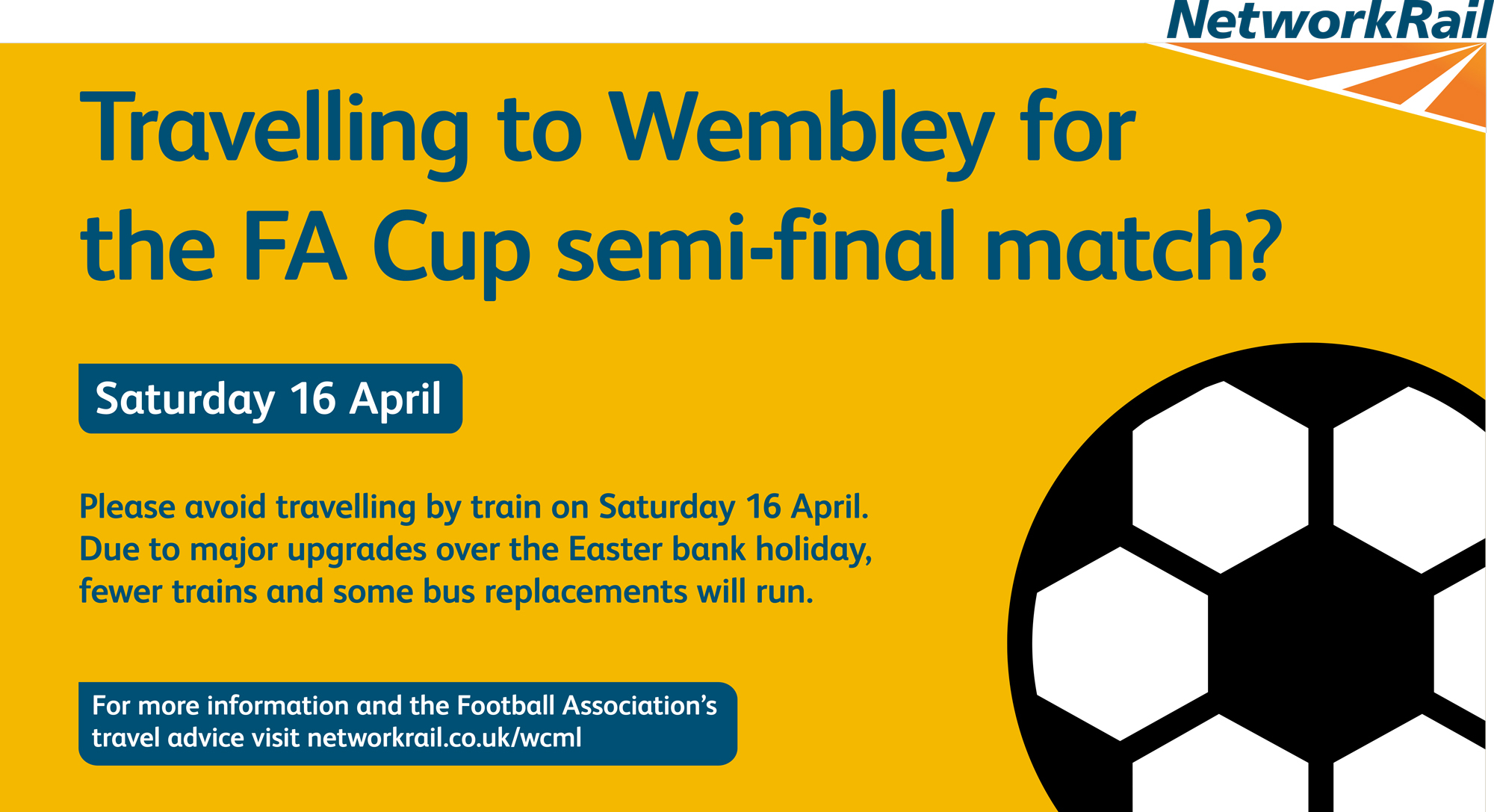The height and width of the screenshot is (812, 1494).
Task: Click "For more information and the Football Association's" line
Action: coord(404,706)
